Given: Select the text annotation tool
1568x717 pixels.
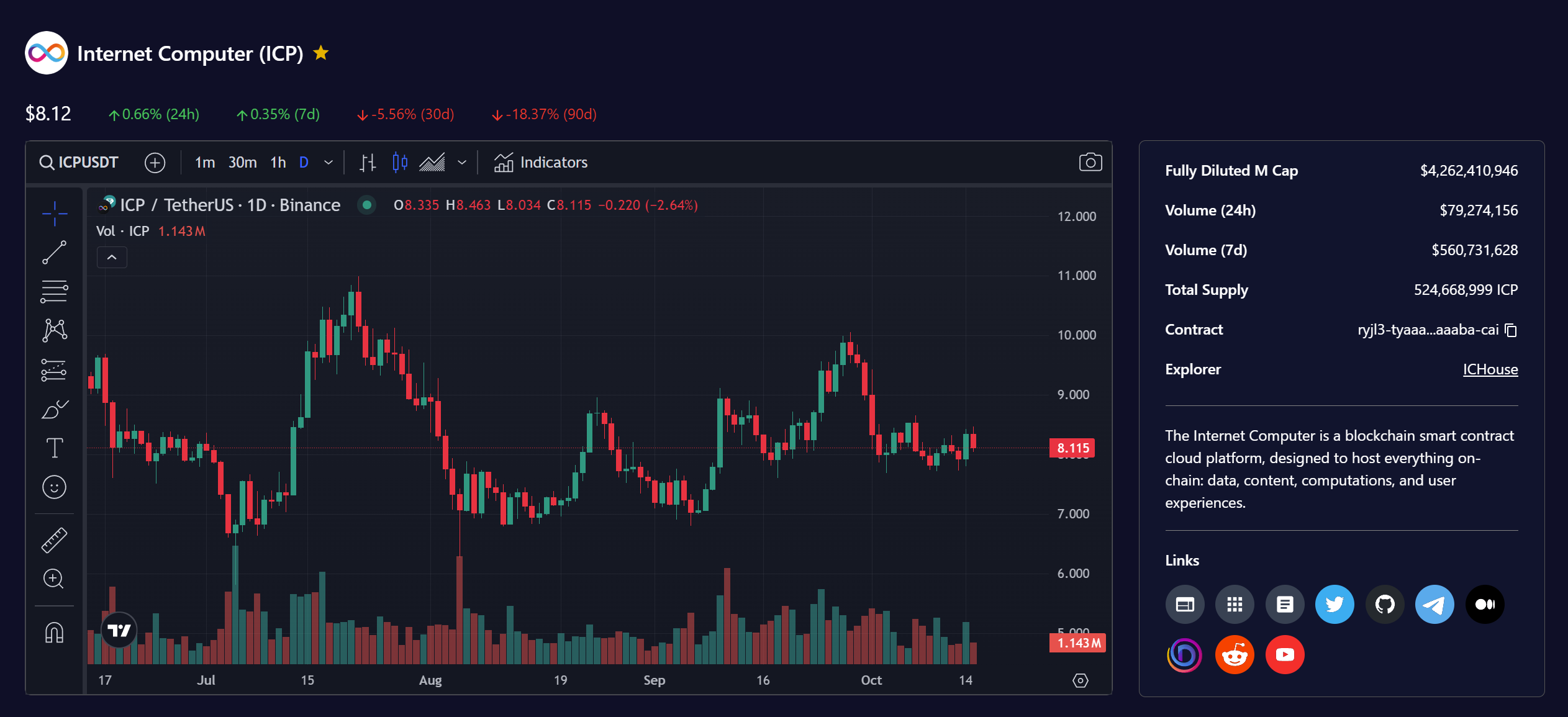Looking at the screenshot, I should click(55, 448).
